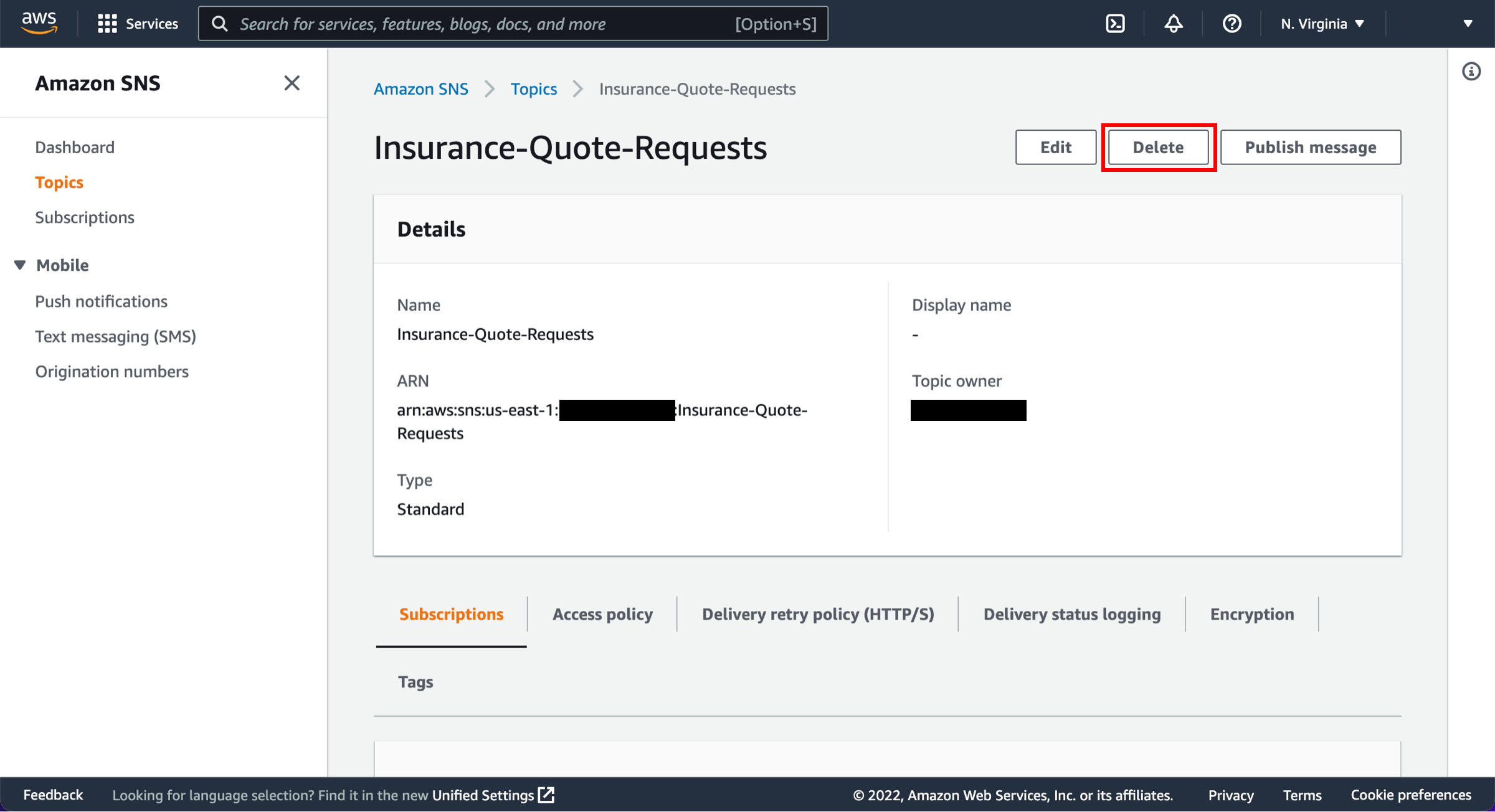This screenshot has width=1495, height=812.
Task: Click the search bar icon
Action: tap(222, 23)
